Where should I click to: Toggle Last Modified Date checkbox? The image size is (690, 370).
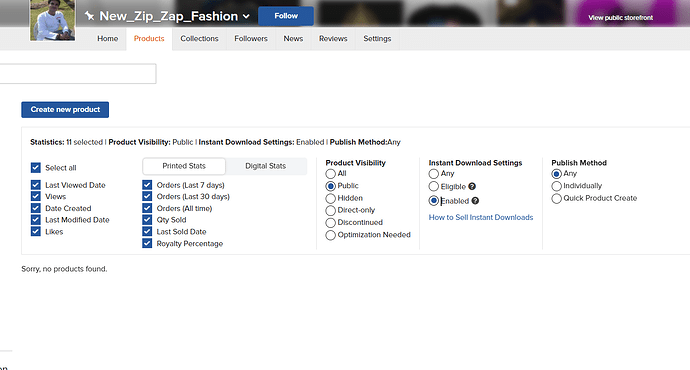pyautogui.click(x=36, y=220)
